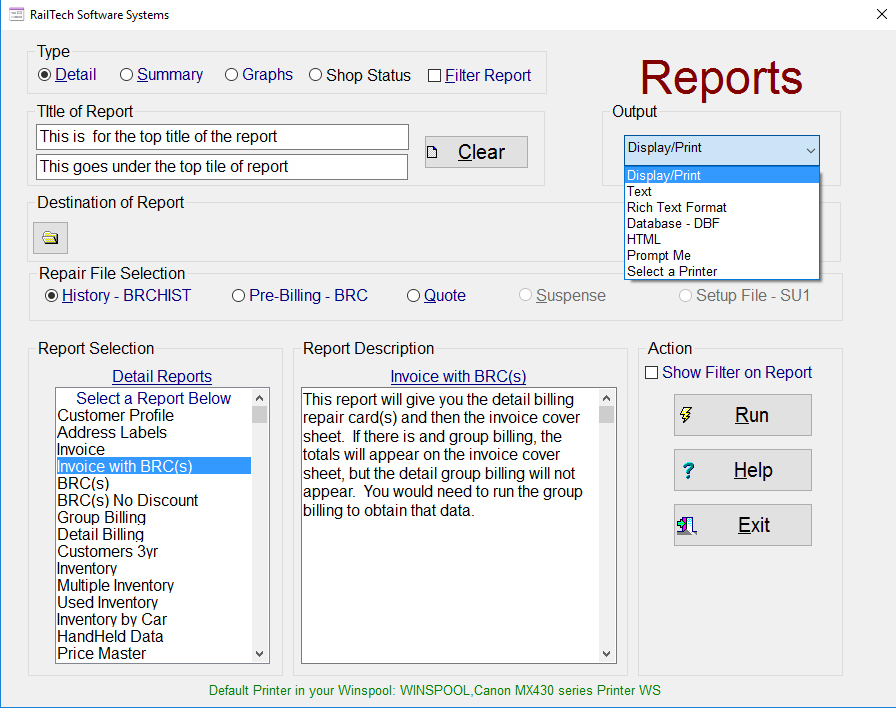896x708 pixels.
Task: Choose the Graphs report type
Action: tap(231, 74)
